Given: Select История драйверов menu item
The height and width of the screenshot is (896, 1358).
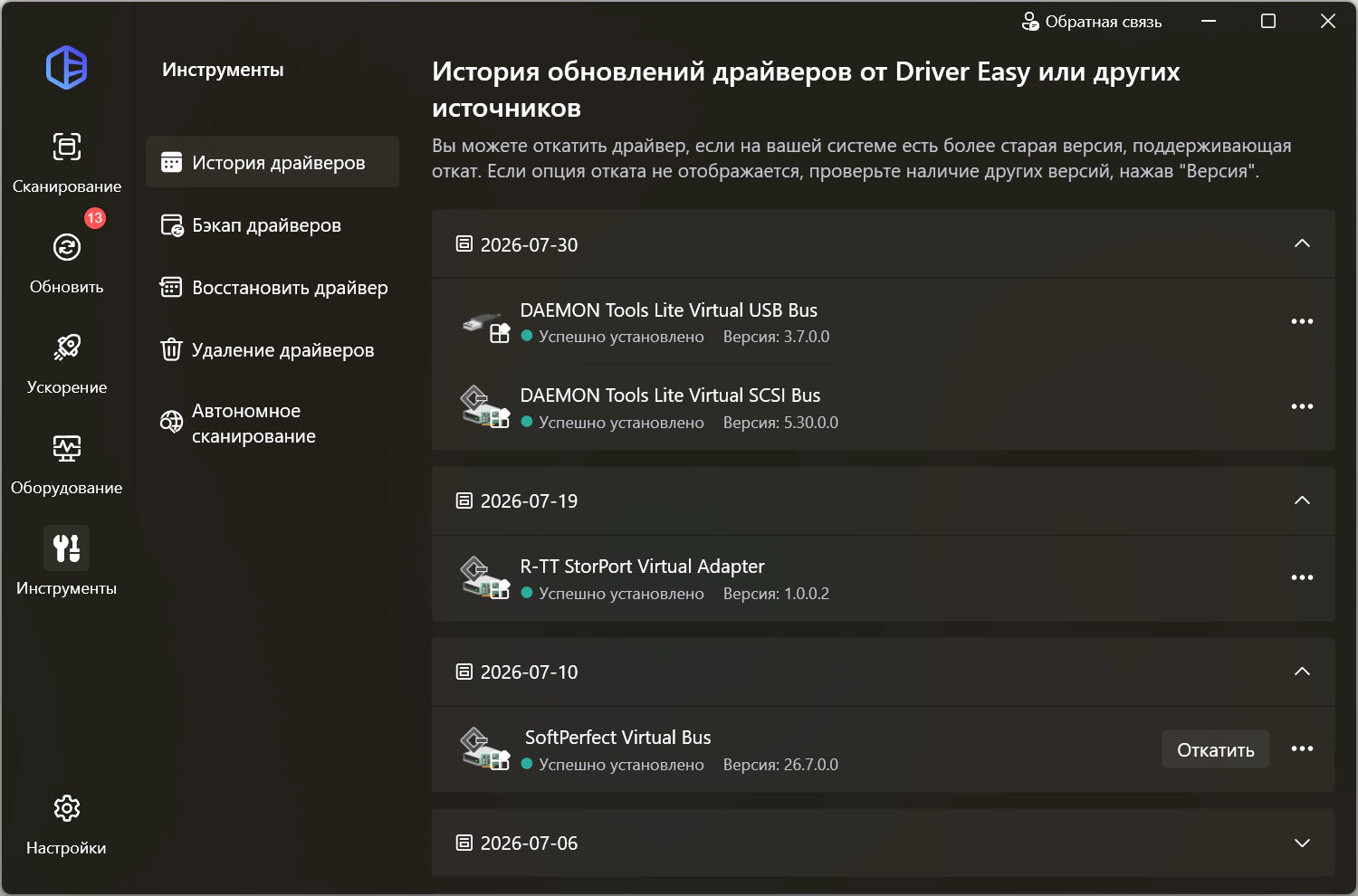Looking at the screenshot, I should pos(273,162).
